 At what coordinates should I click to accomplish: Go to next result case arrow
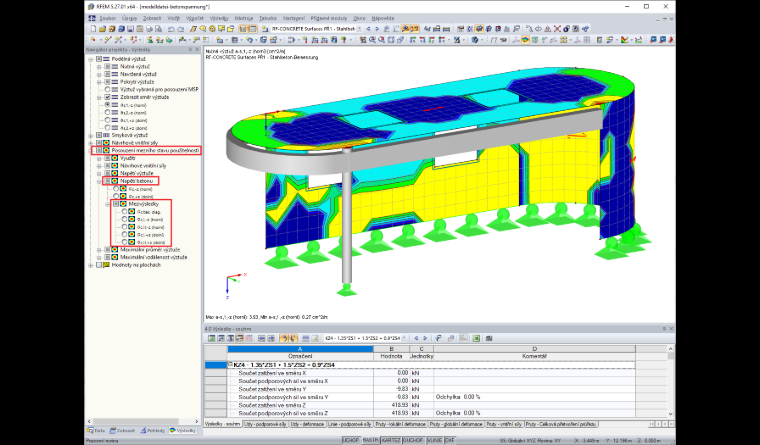[377, 29]
